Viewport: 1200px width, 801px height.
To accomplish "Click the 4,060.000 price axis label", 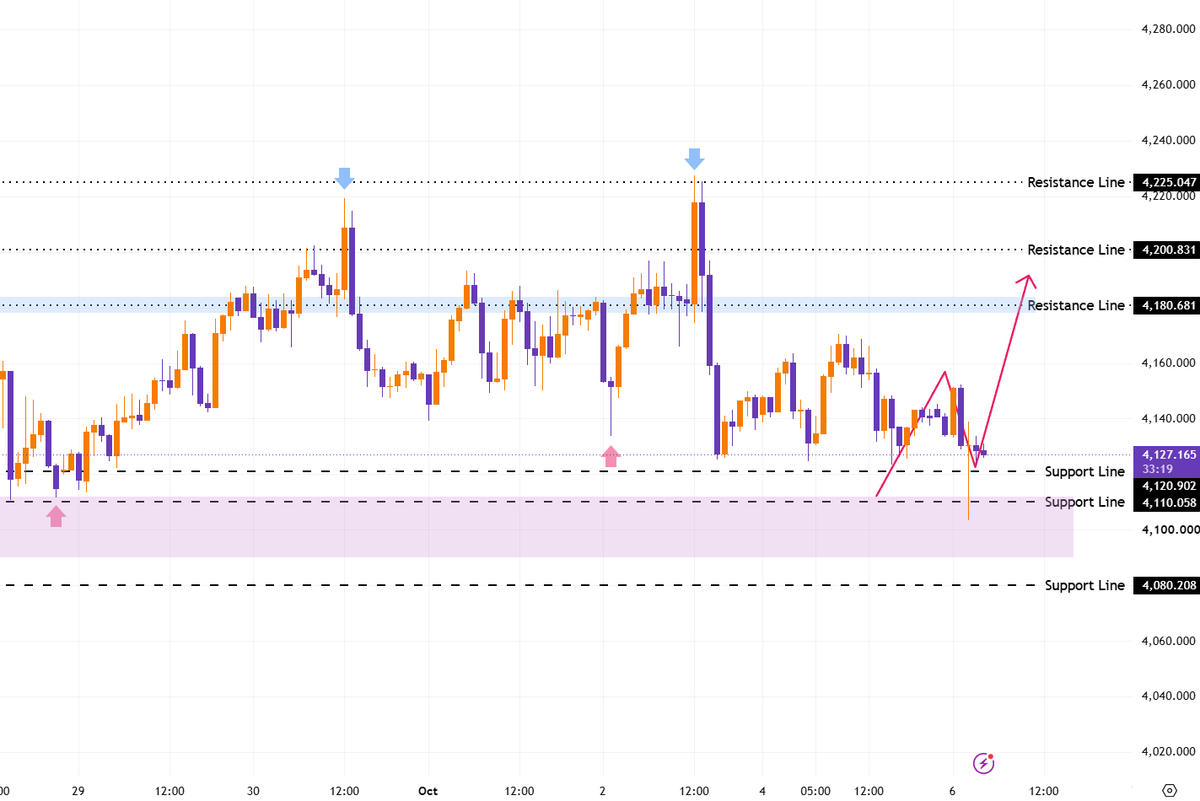I will (x=1169, y=640).
